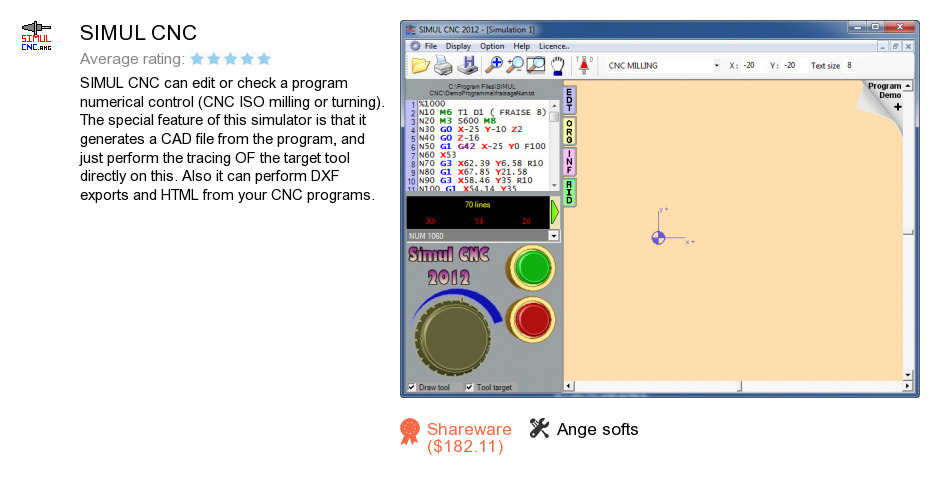Click the X0 position readout
Screen dimensions: 940x482
pos(430,221)
